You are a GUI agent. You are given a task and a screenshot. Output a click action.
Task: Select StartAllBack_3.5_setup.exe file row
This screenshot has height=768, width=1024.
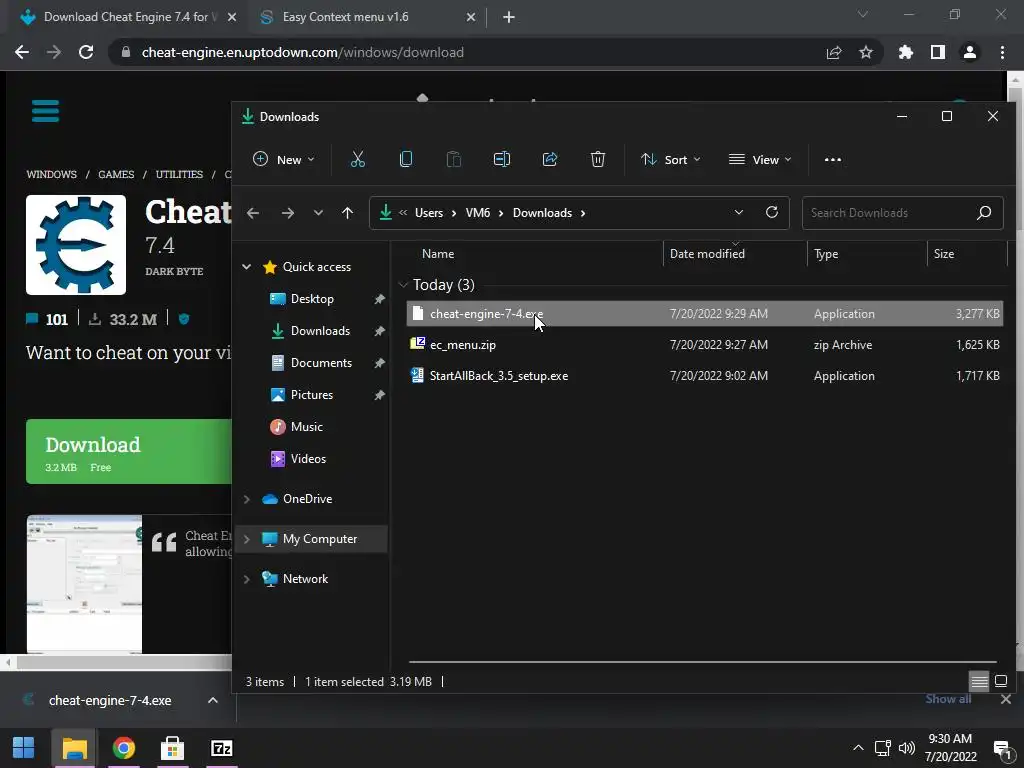pos(704,376)
